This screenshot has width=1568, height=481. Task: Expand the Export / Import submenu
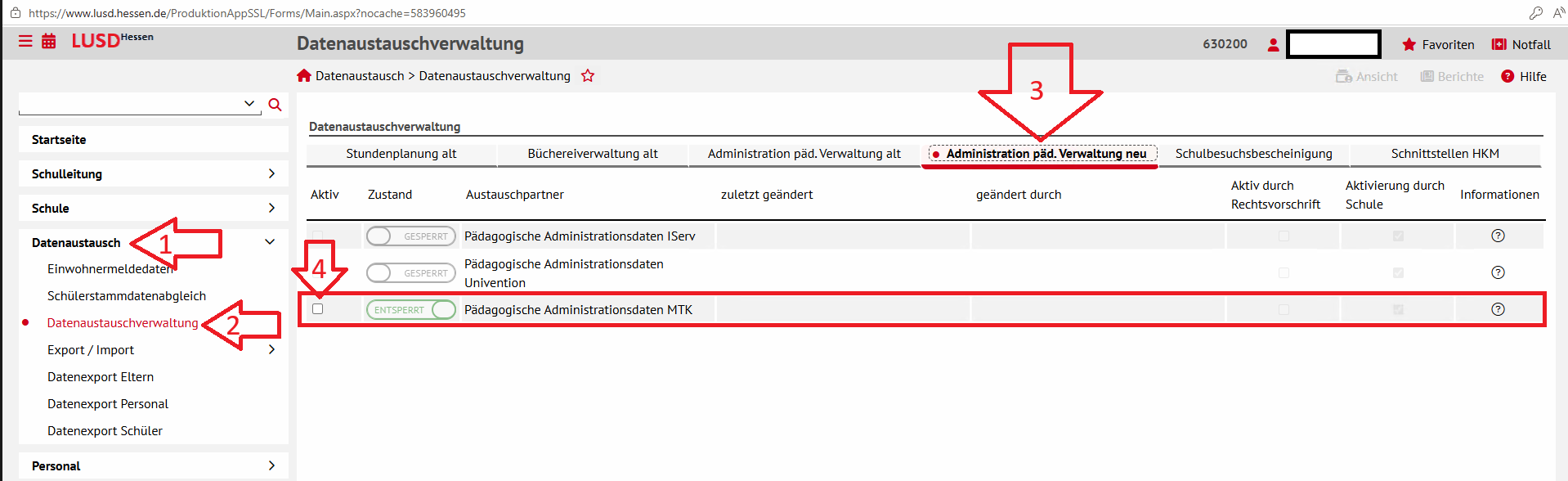click(271, 349)
